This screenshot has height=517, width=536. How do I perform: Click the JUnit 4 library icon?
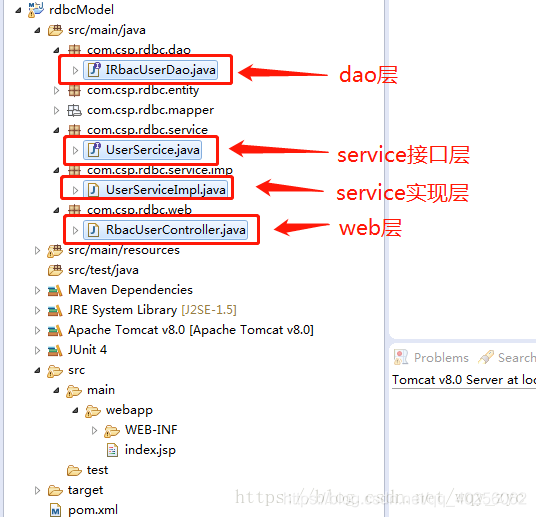coord(55,350)
